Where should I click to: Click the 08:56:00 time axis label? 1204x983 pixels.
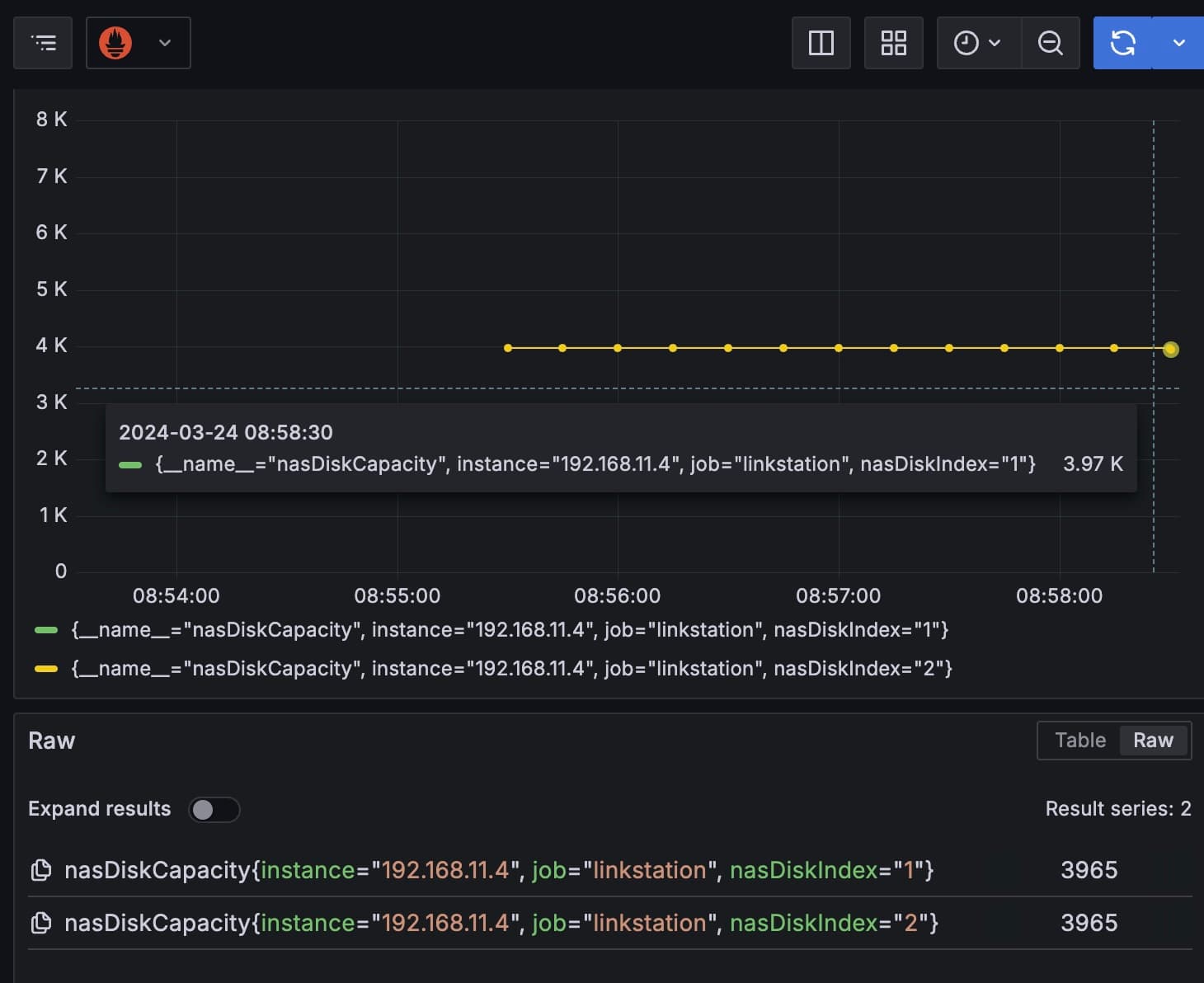click(617, 595)
